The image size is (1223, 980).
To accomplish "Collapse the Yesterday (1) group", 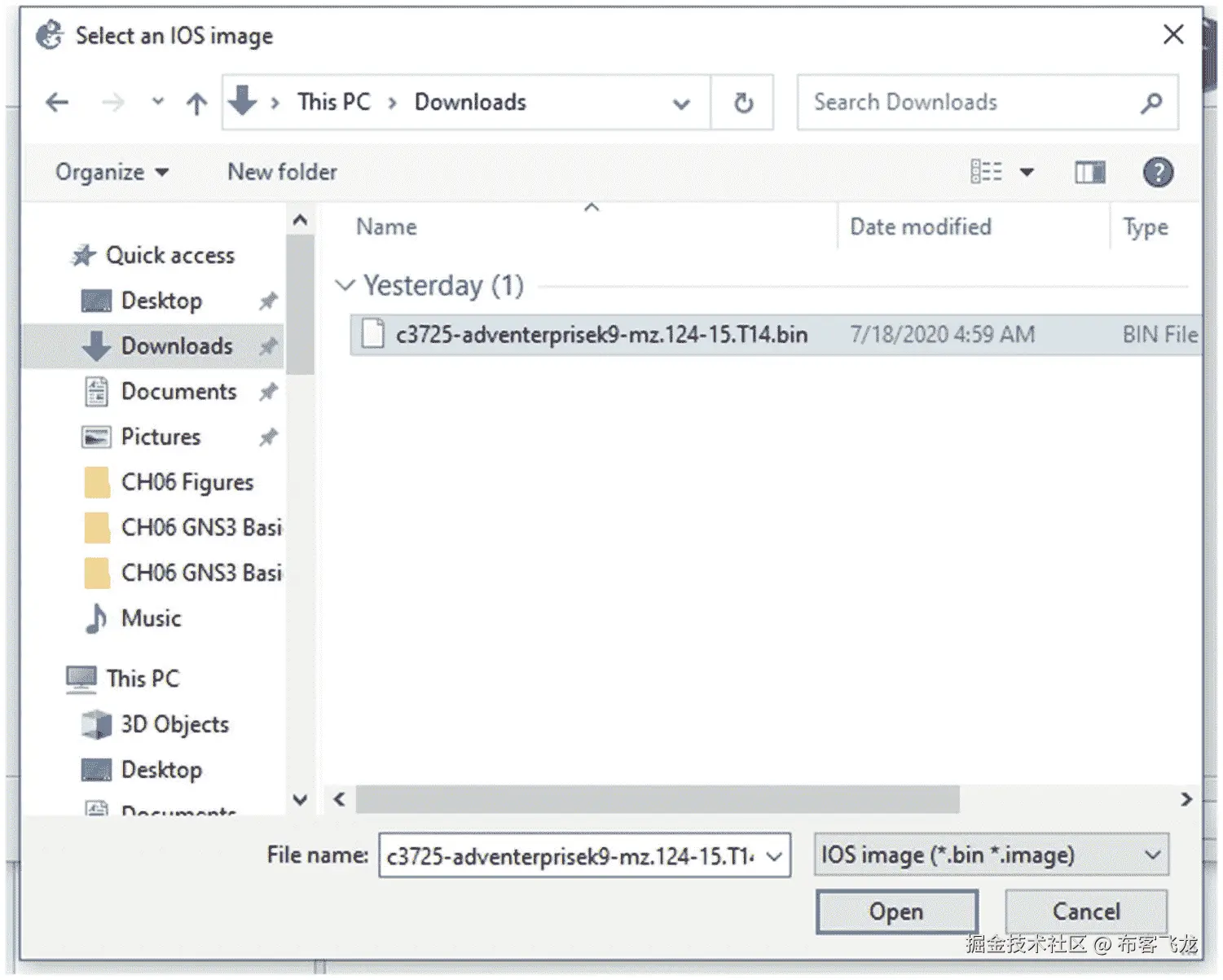I will [x=345, y=286].
